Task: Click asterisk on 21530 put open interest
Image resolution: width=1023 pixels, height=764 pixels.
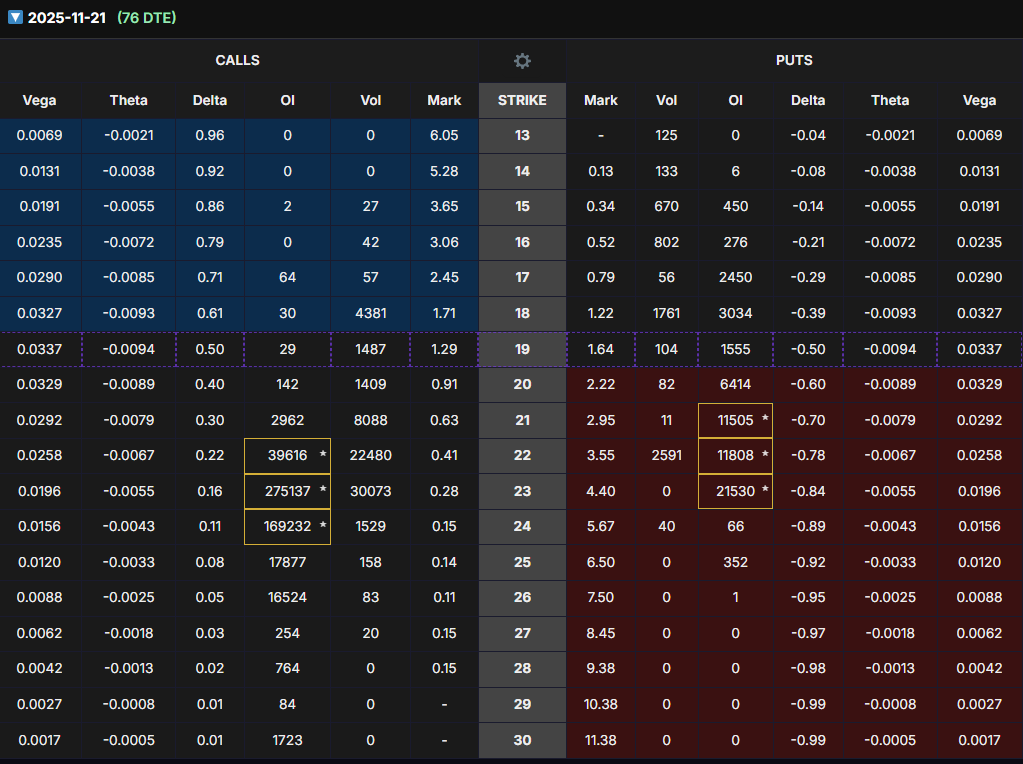Action: (x=765, y=491)
